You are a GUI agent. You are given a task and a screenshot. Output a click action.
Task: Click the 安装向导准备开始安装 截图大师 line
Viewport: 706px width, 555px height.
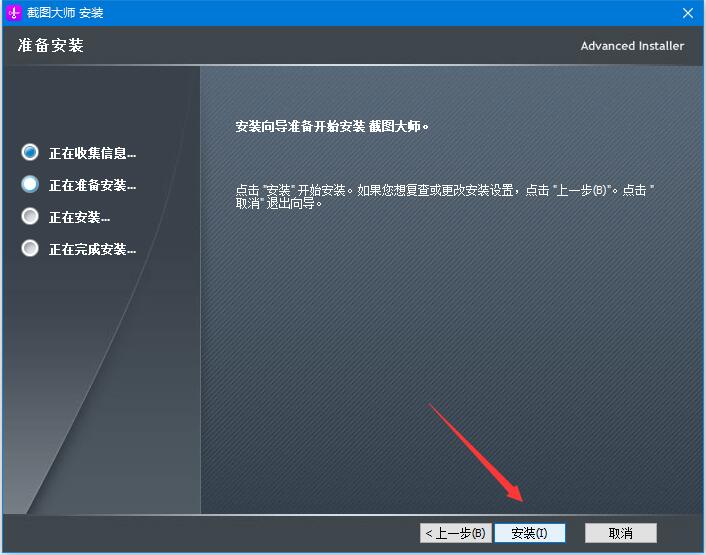(332, 126)
